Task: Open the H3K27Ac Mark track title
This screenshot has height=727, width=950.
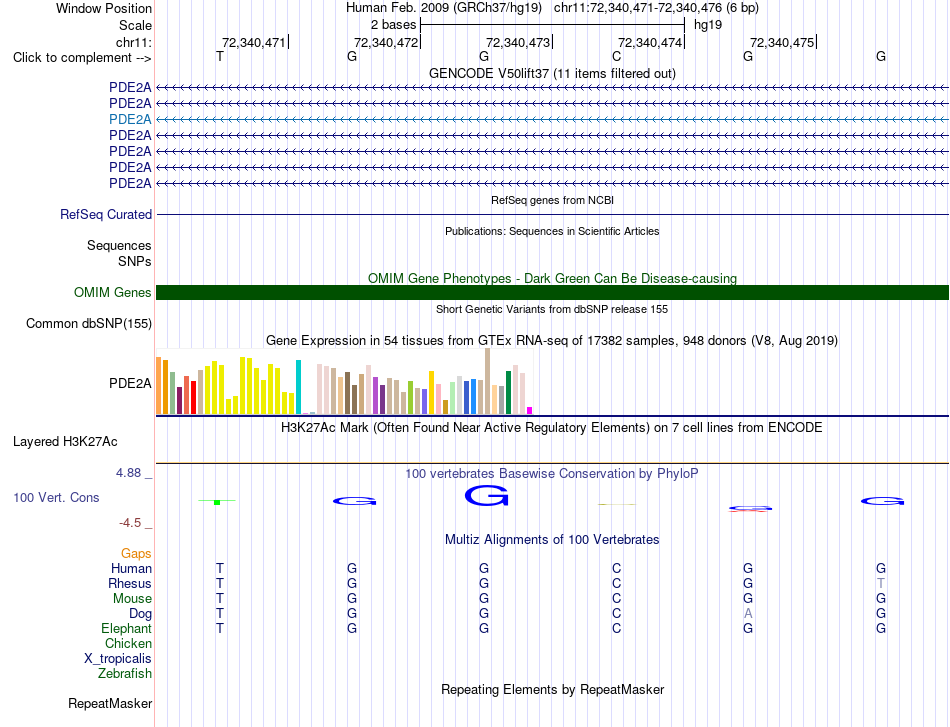Action: [x=552, y=428]
